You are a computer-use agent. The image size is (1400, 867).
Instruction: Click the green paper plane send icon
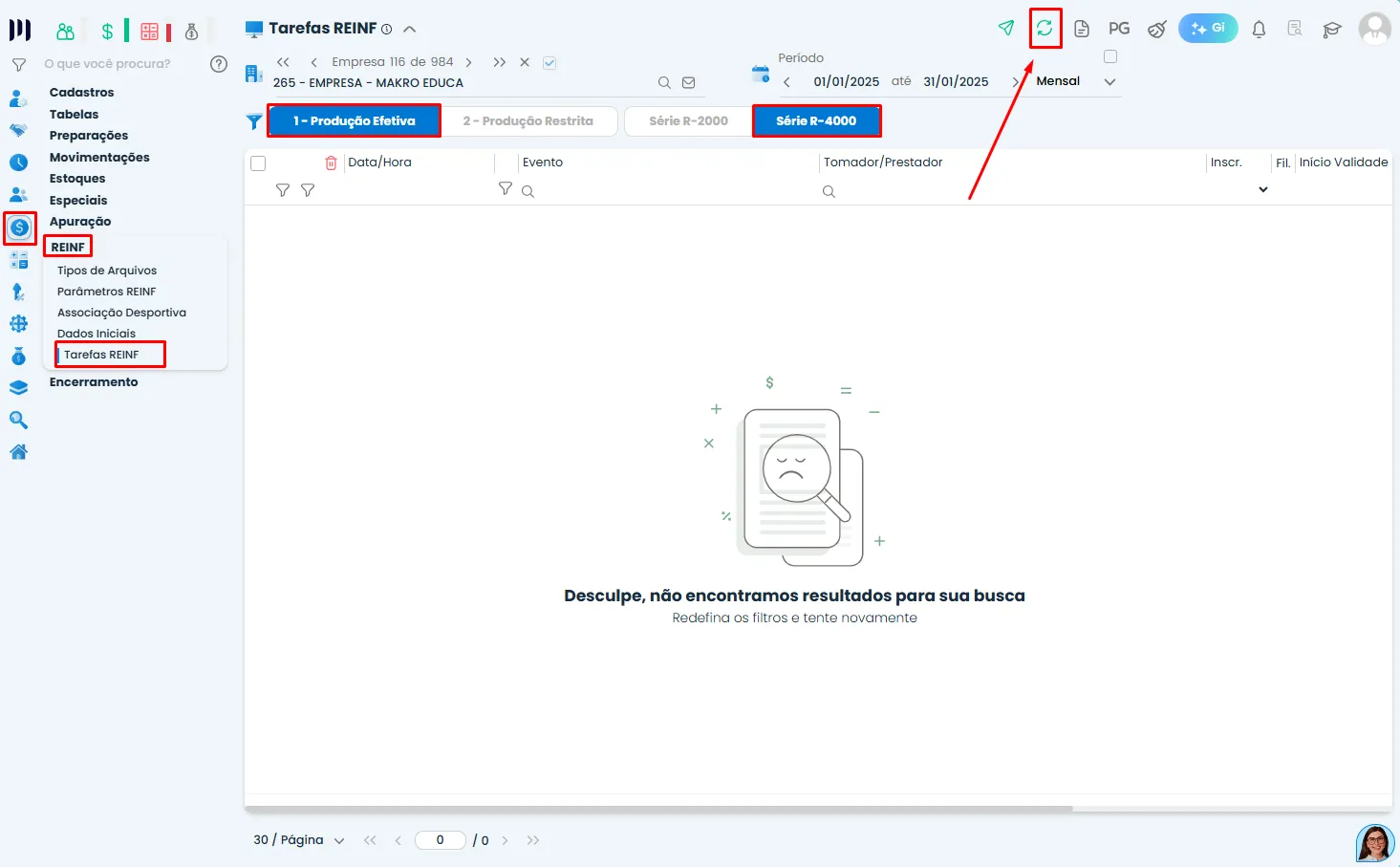[1006, 29]
